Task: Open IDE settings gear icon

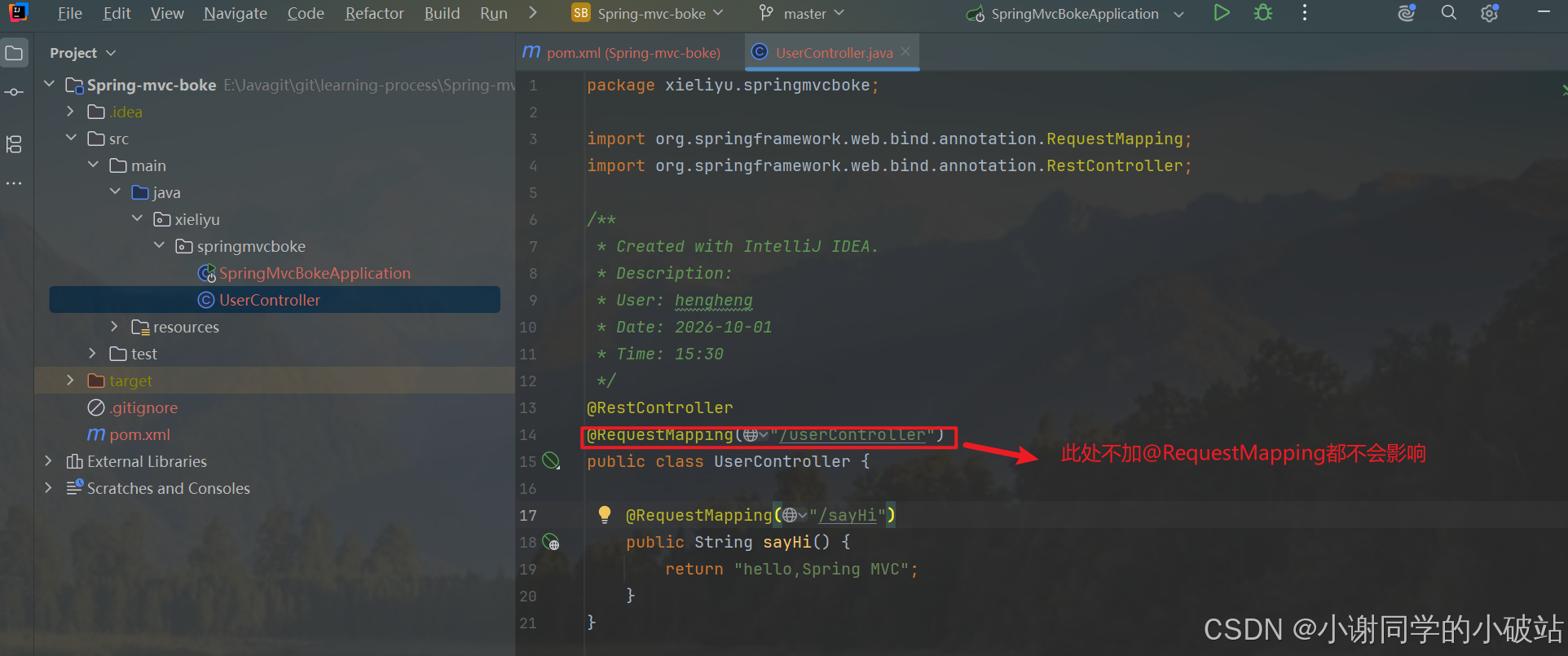Action: pos(1490,13)
